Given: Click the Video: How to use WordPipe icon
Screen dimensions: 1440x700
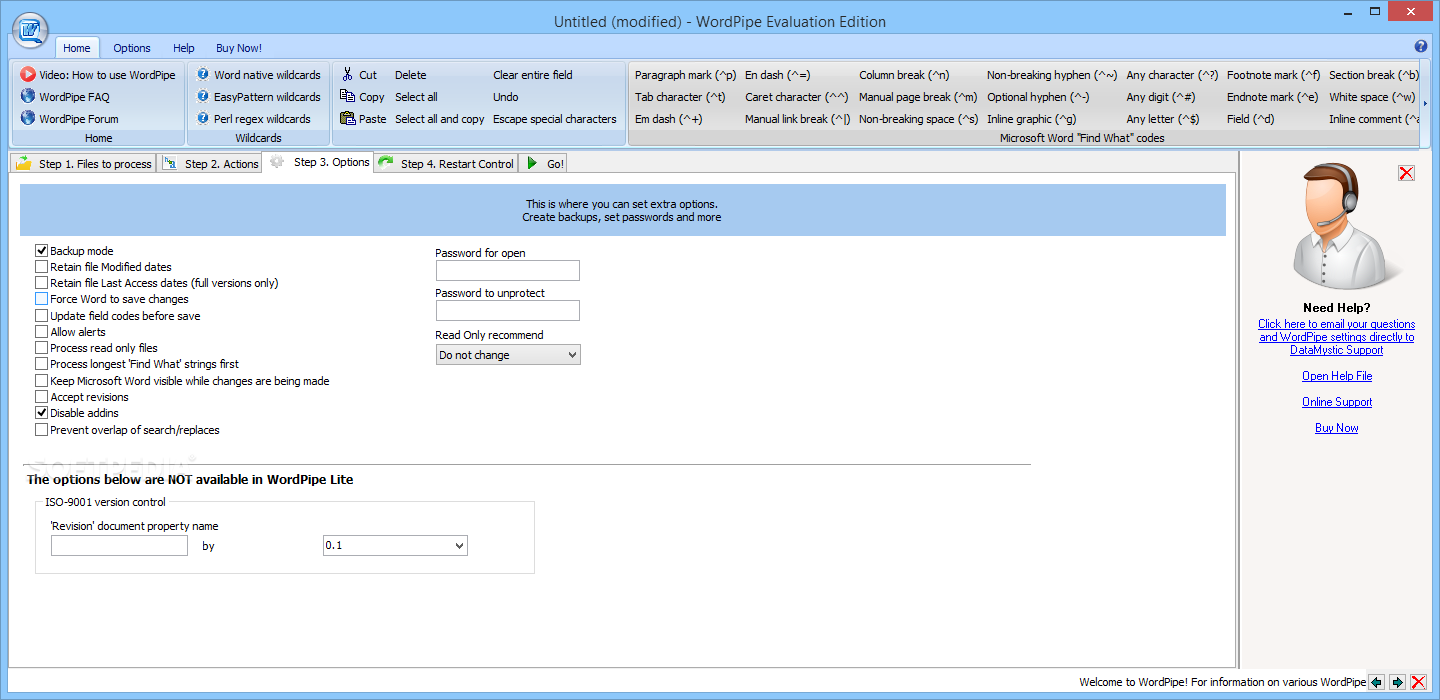Looking at the screenshot, I should 28,75.
